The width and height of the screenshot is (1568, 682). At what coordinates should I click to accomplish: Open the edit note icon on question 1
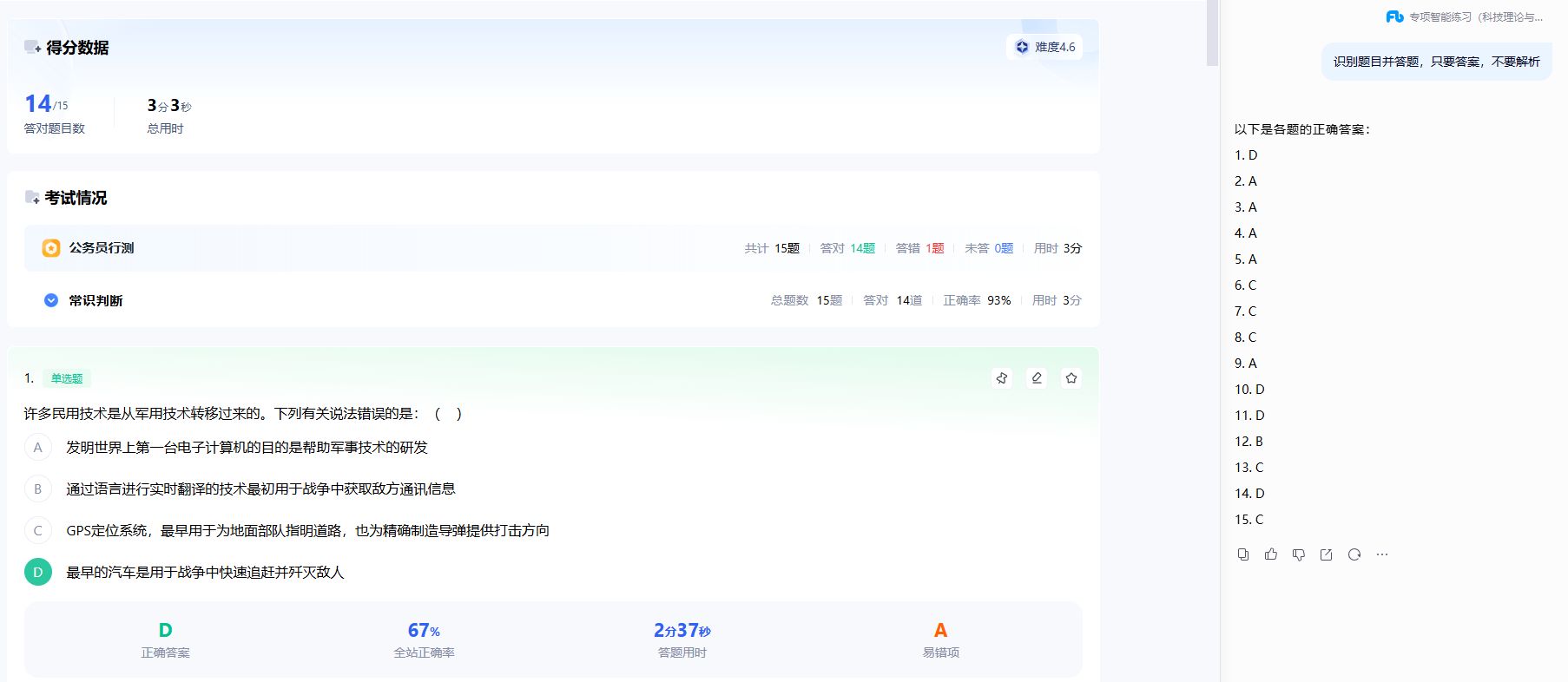[x=1037, y=378]
